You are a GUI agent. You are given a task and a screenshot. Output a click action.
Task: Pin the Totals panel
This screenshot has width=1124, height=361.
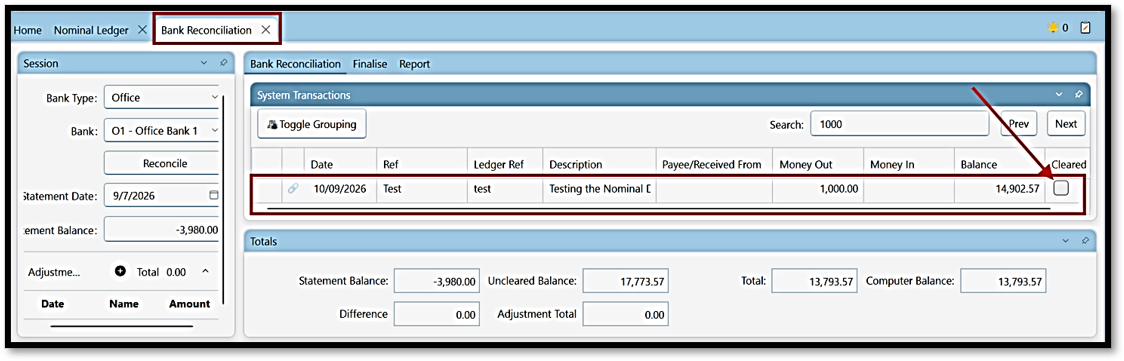[x=1084, y=241]
